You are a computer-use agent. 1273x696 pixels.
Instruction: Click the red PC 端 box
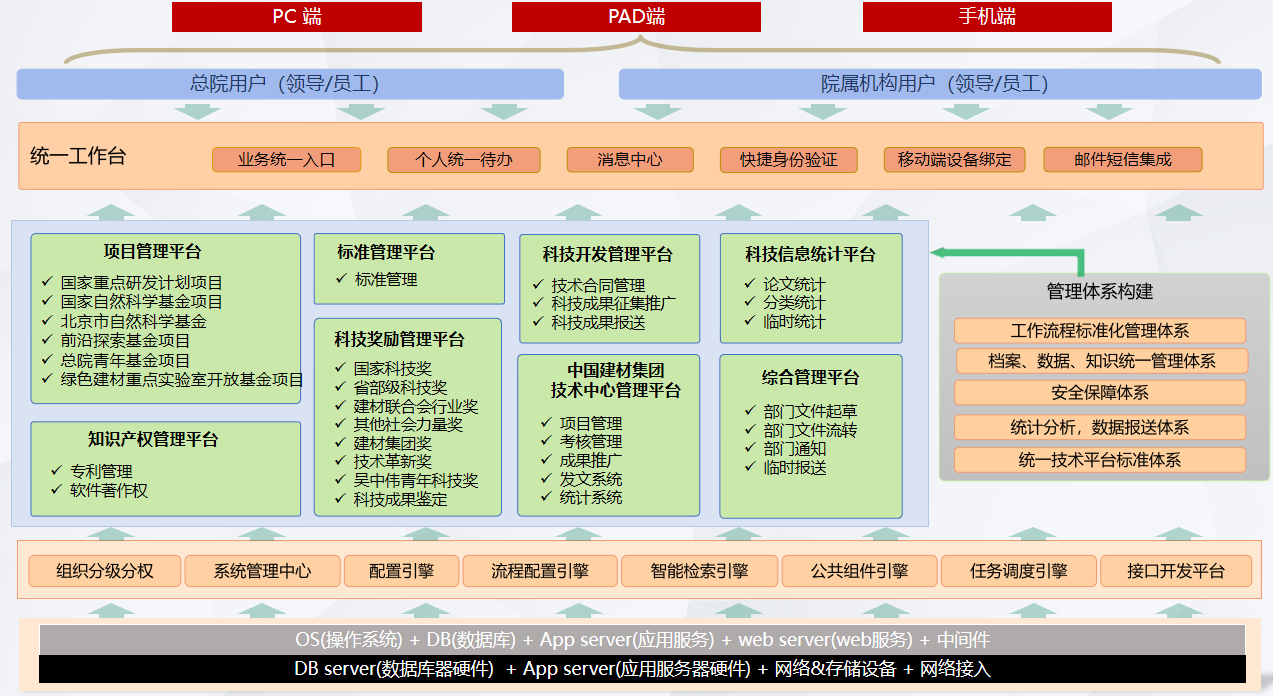[x=297, y=17]
